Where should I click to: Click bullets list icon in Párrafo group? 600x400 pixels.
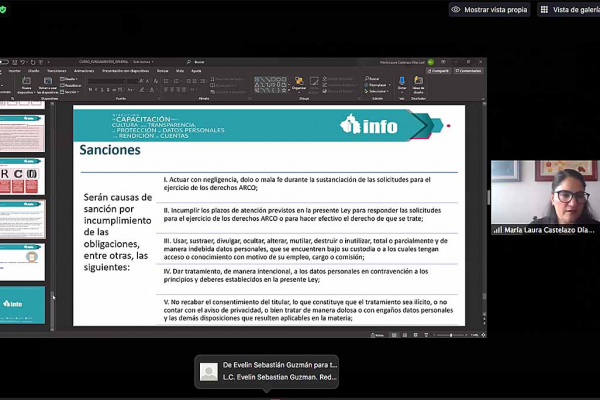(x=166, y=81)
